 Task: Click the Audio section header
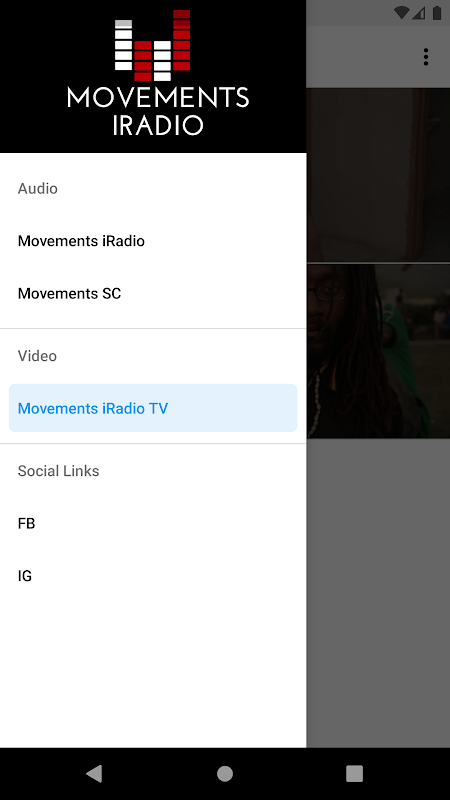point(38,189)
